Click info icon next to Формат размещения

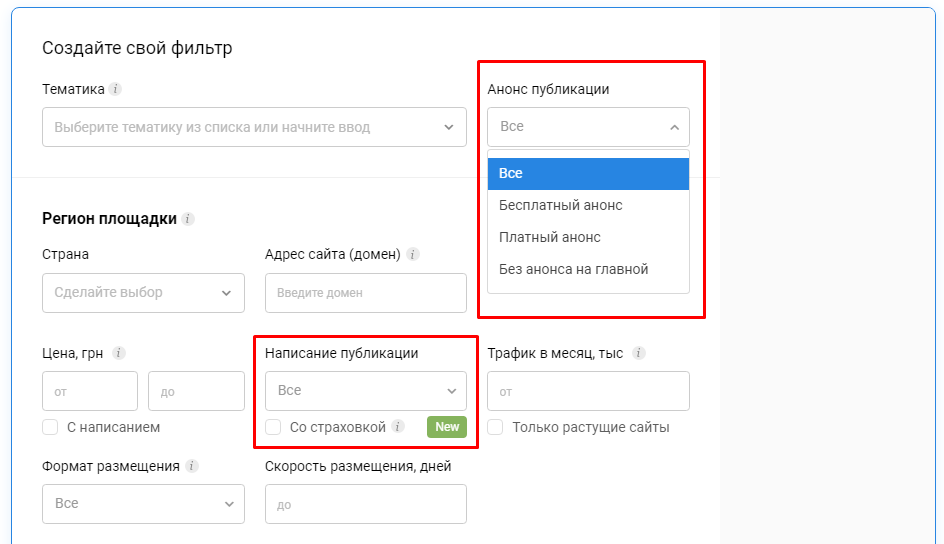[192, 466]
